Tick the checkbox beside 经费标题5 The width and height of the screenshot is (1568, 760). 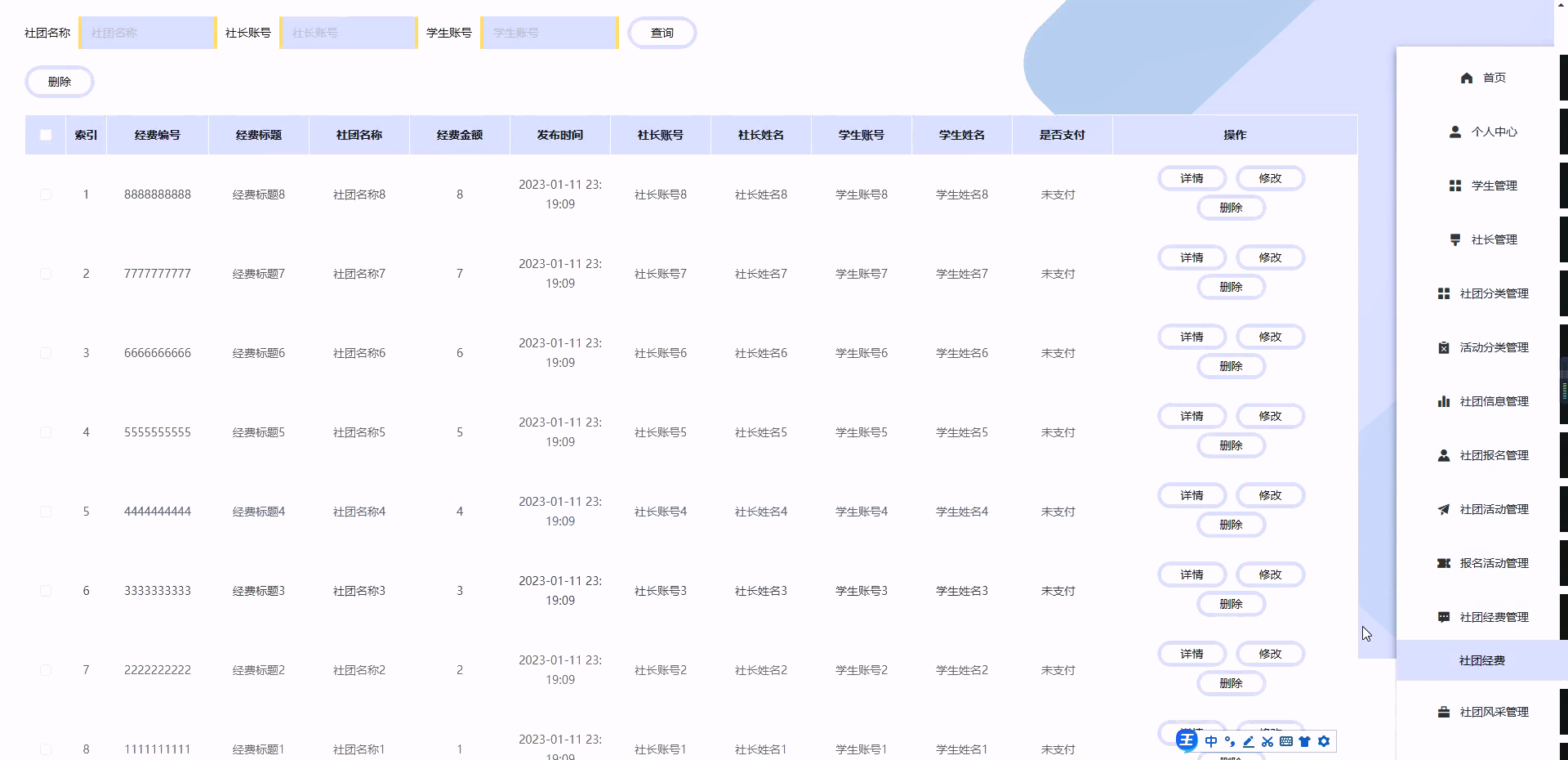[x=46, y=432]
